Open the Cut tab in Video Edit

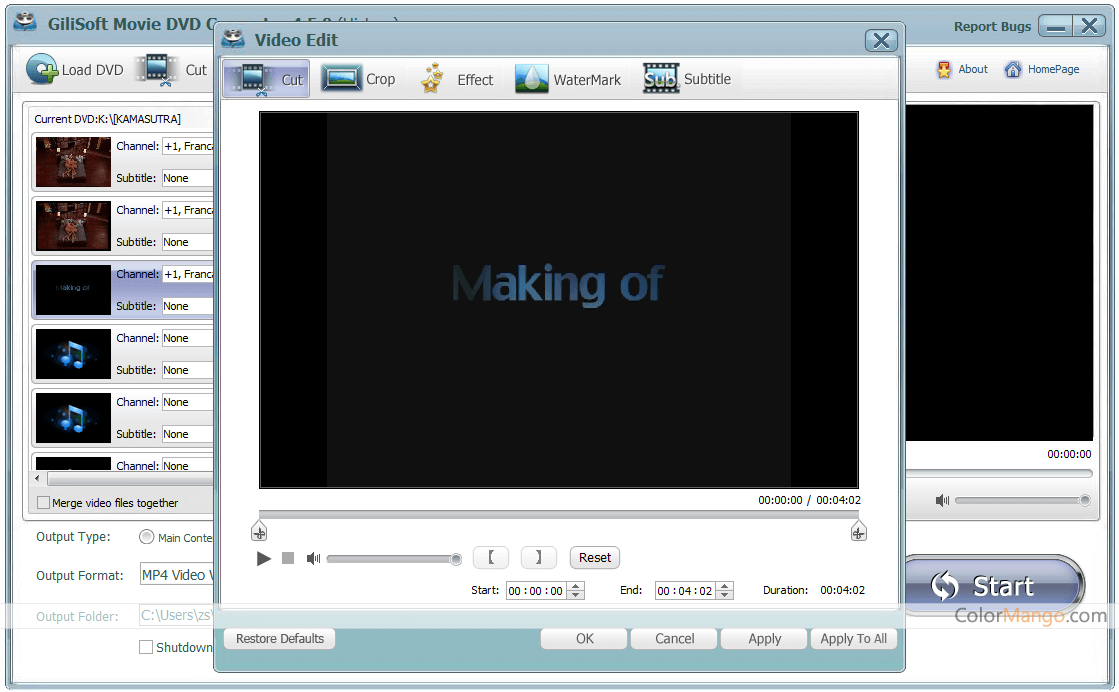click(266, 79)
